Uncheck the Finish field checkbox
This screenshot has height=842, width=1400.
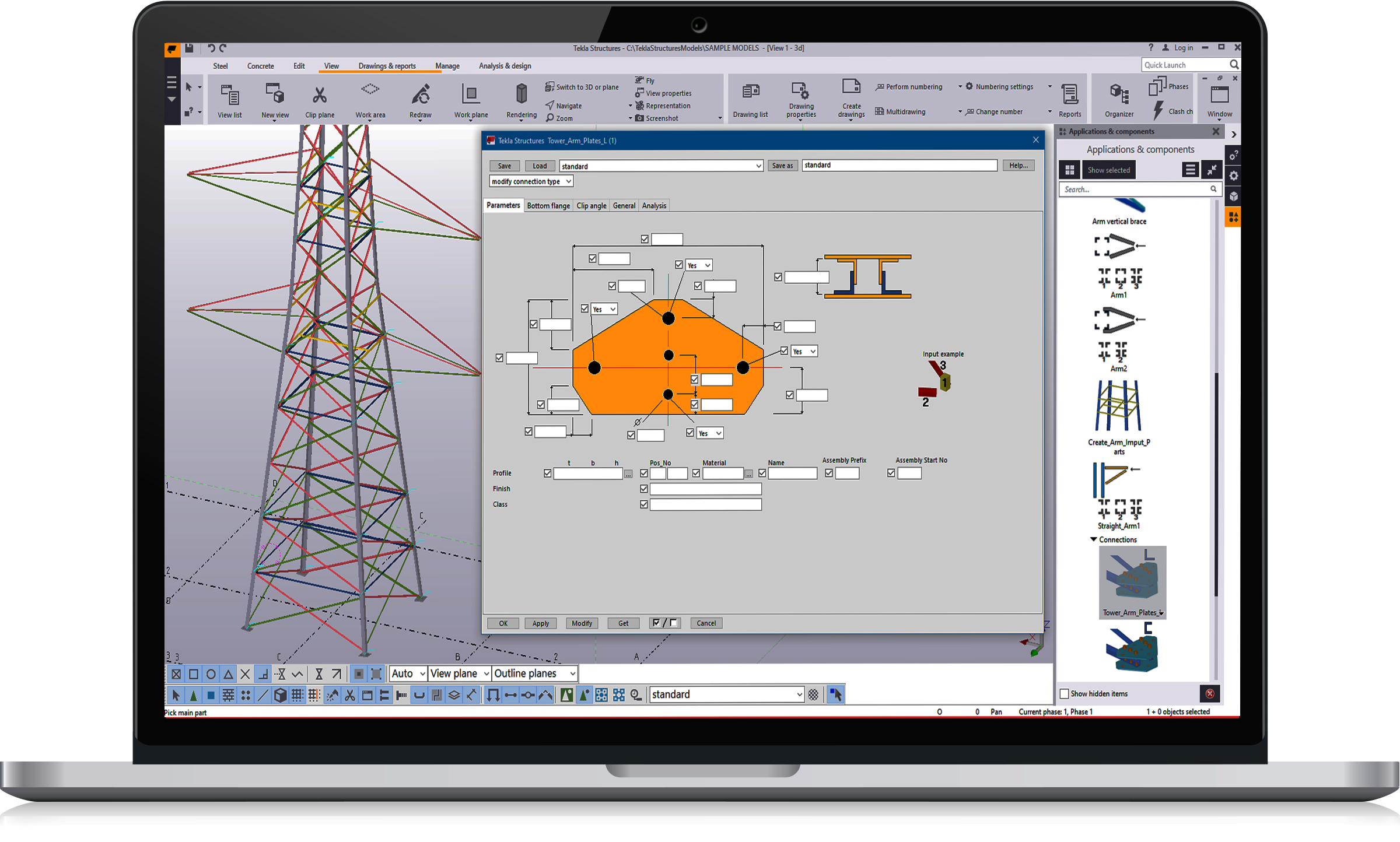coord(644,489)
